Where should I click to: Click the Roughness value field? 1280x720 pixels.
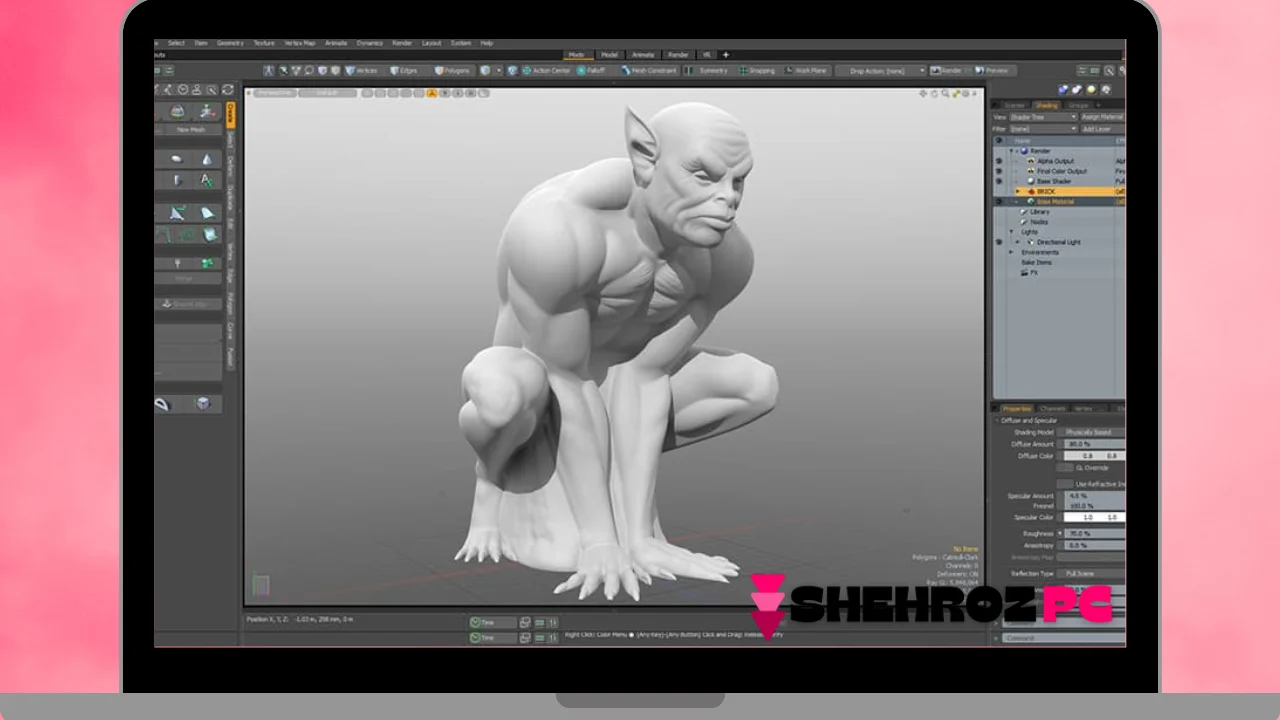(1094, 534)
